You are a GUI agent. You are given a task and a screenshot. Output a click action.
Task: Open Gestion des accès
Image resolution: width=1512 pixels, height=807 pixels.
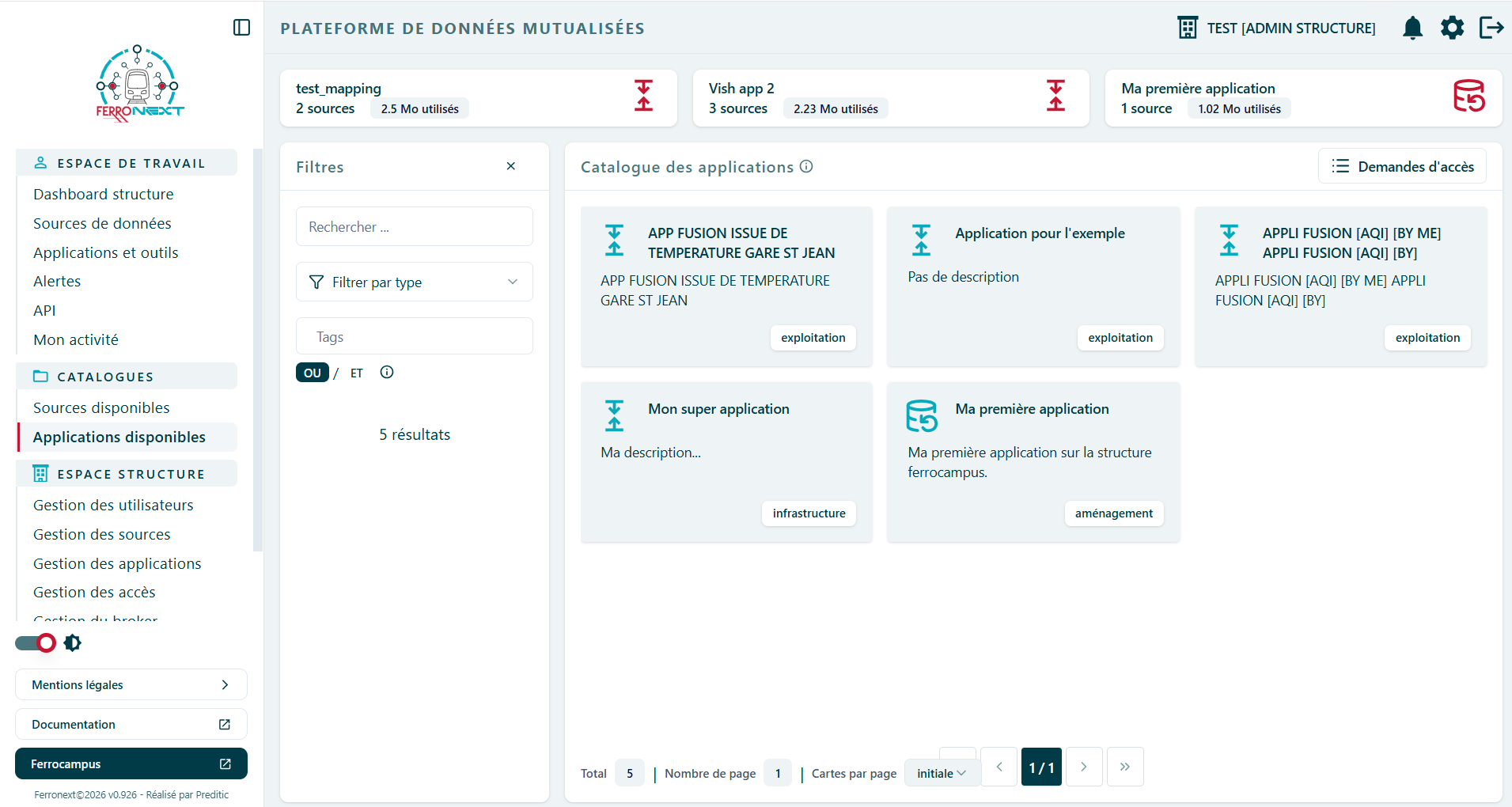pyautogui.click(x=94, y=592)
